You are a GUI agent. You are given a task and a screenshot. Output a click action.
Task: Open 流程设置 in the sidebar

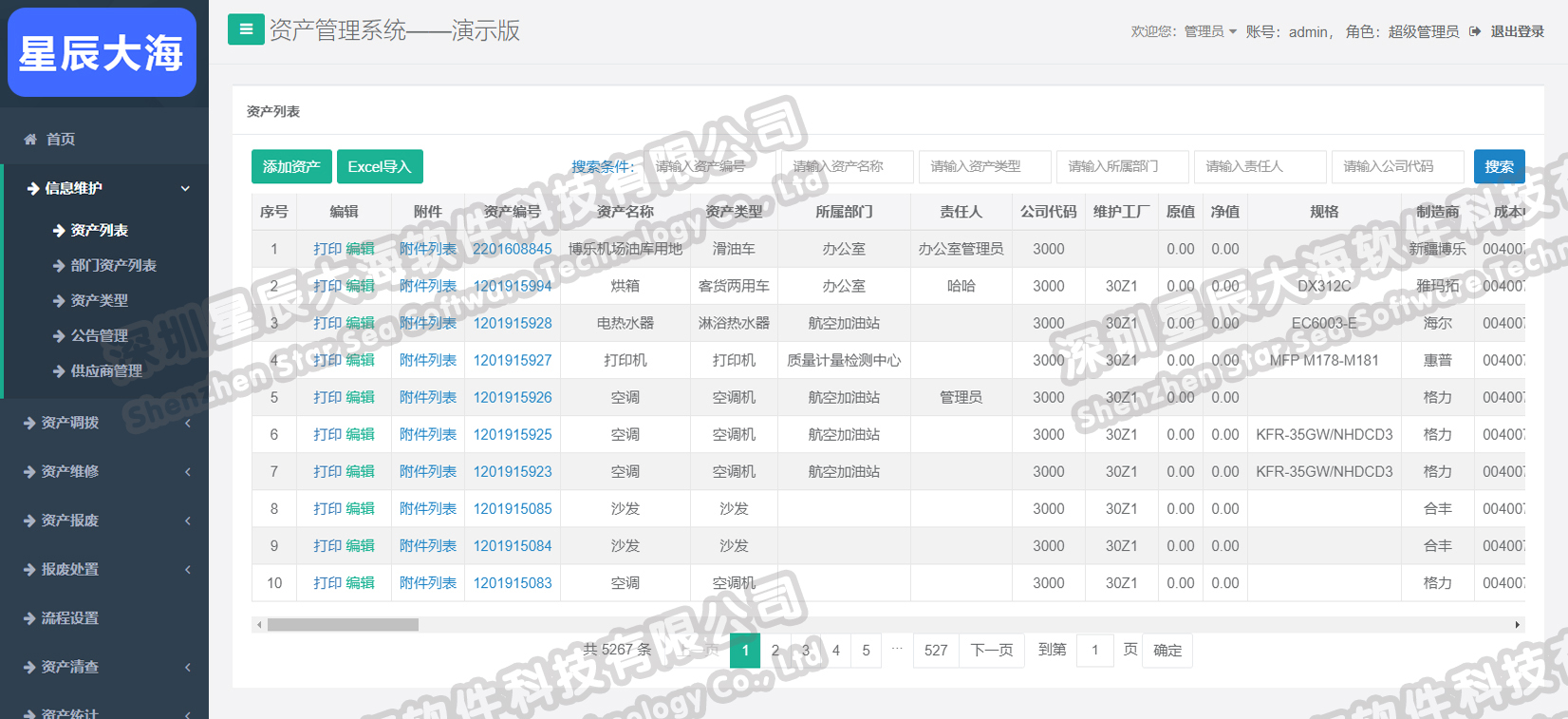point(69,618)
